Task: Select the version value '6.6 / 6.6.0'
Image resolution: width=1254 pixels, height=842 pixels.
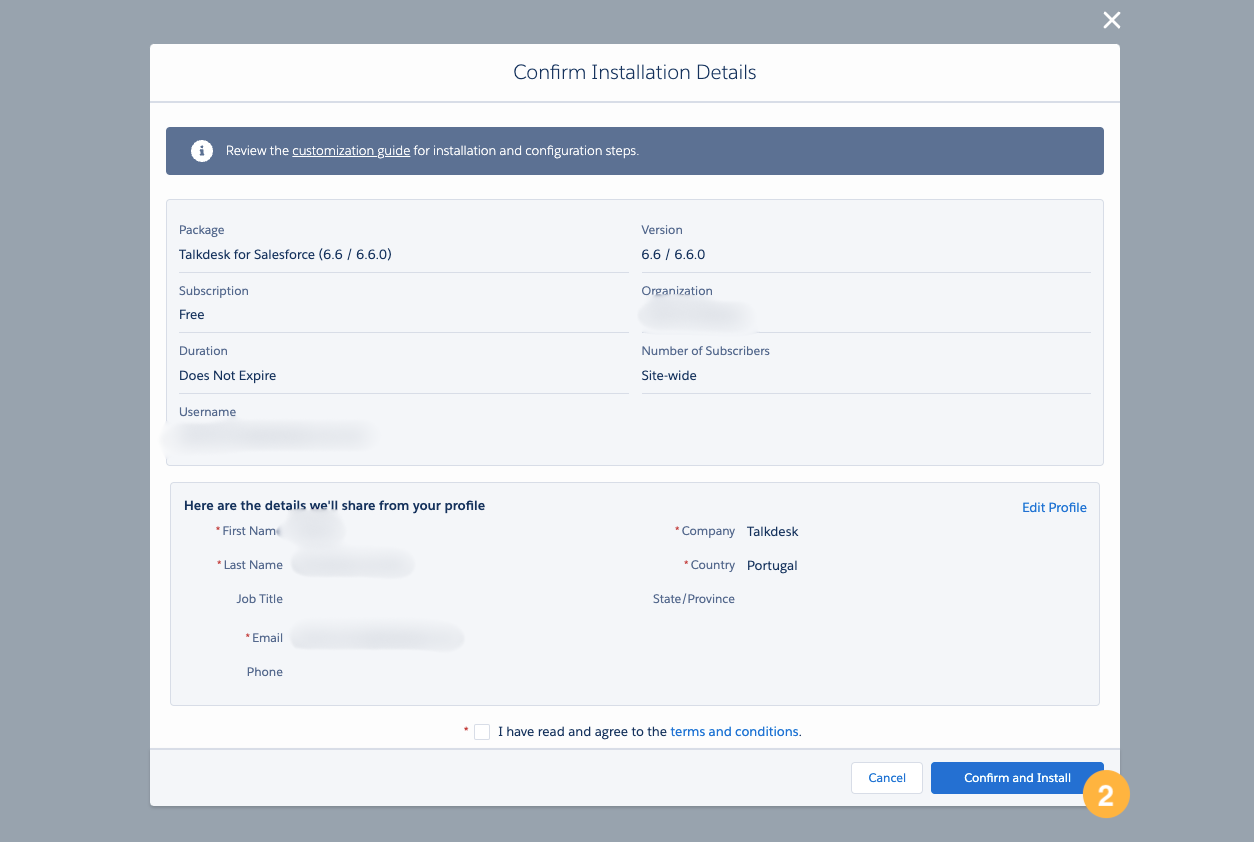Action: click(x=673, y=254)
